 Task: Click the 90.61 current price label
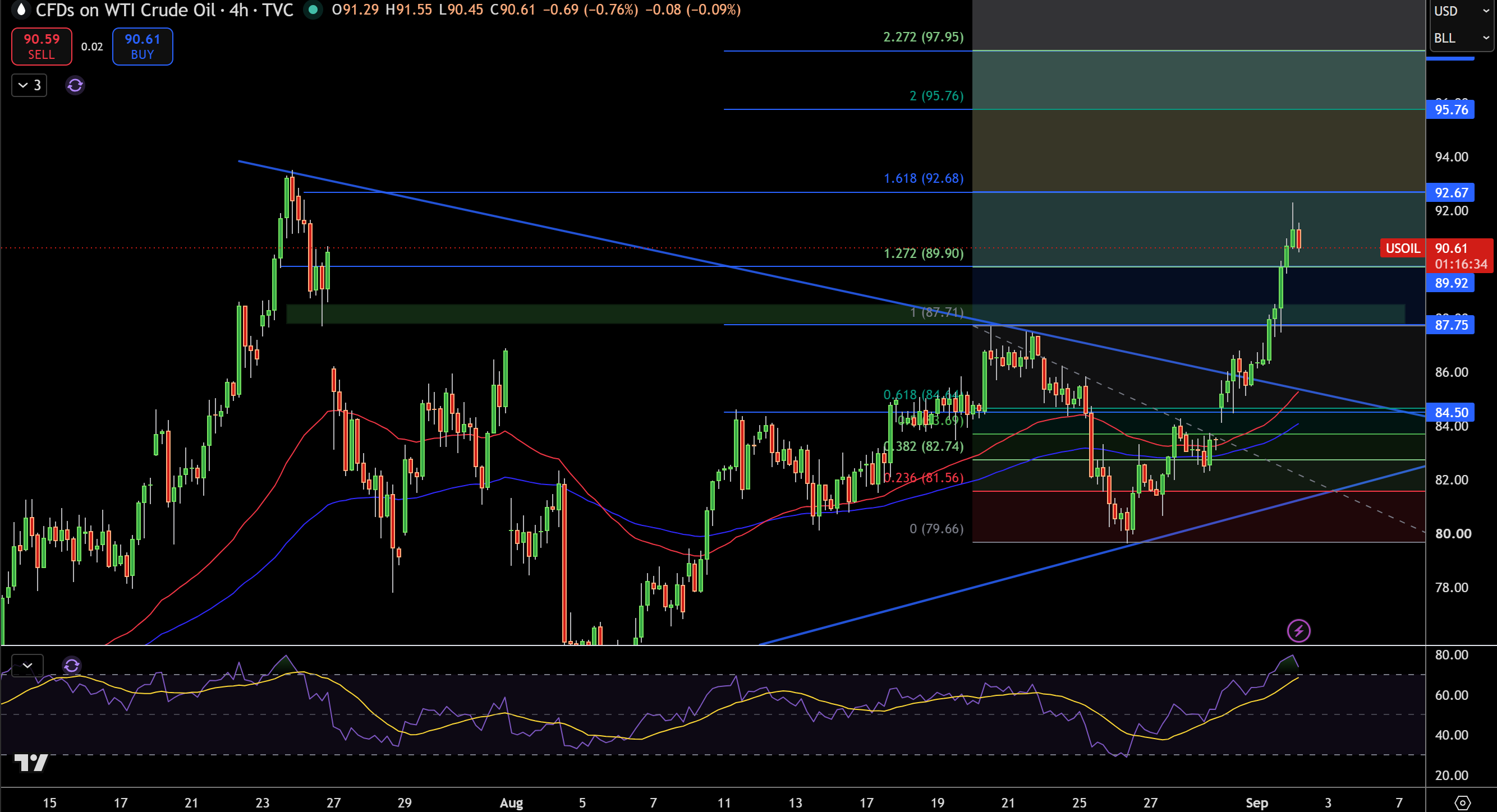[1452, 248]
